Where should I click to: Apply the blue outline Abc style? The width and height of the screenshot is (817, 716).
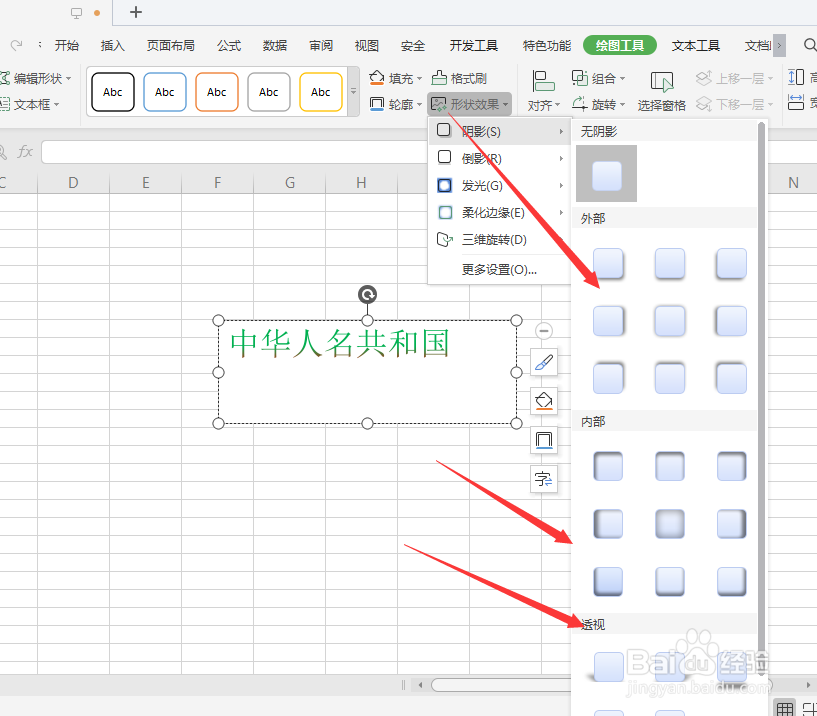[165, 92]
